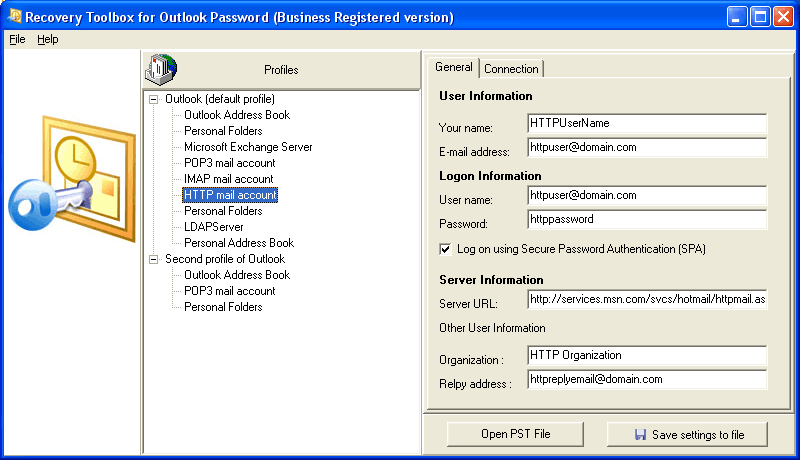The width and height of the screenshot is (800, 460).
Task: Open the File menu
Action: pyautogui.click(x=17, y=39)
